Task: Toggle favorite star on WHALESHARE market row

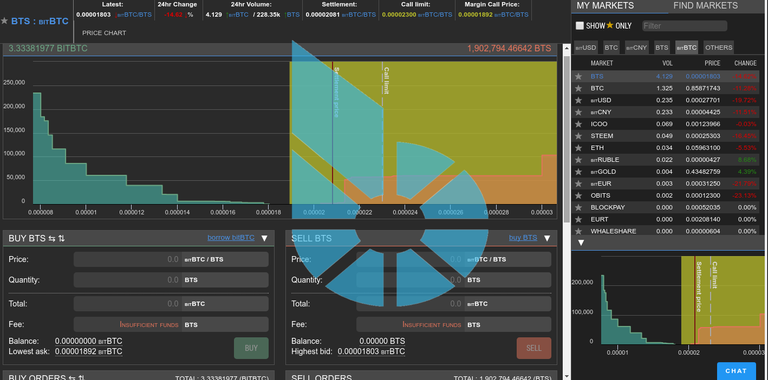Action: 578,231
